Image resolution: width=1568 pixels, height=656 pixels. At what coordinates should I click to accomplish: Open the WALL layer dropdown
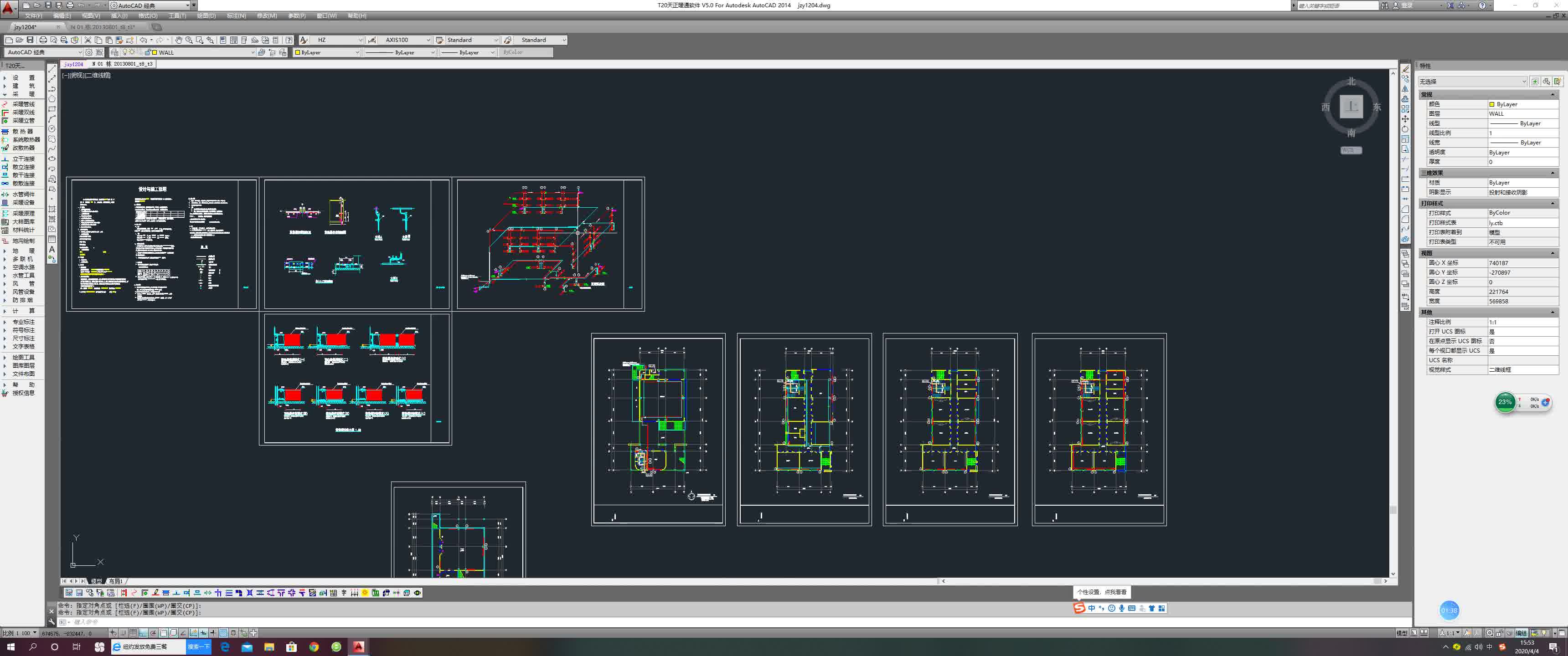click(x=253, y=52)
